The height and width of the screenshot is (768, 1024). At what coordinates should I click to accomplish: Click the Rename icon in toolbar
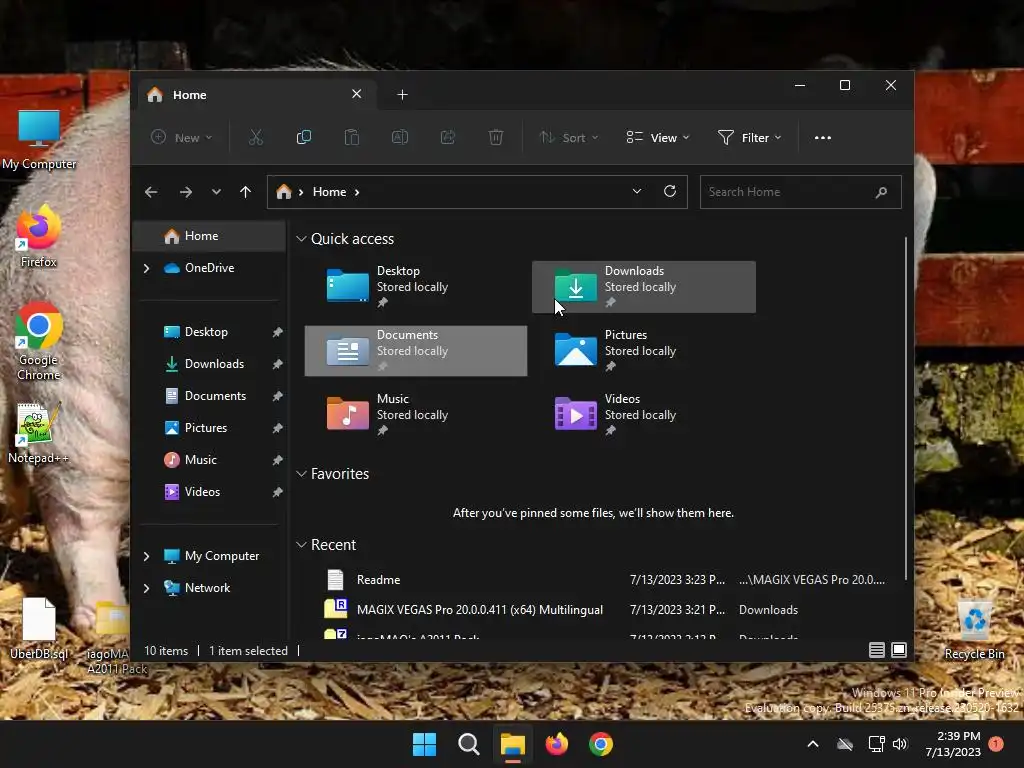(400, 137)
